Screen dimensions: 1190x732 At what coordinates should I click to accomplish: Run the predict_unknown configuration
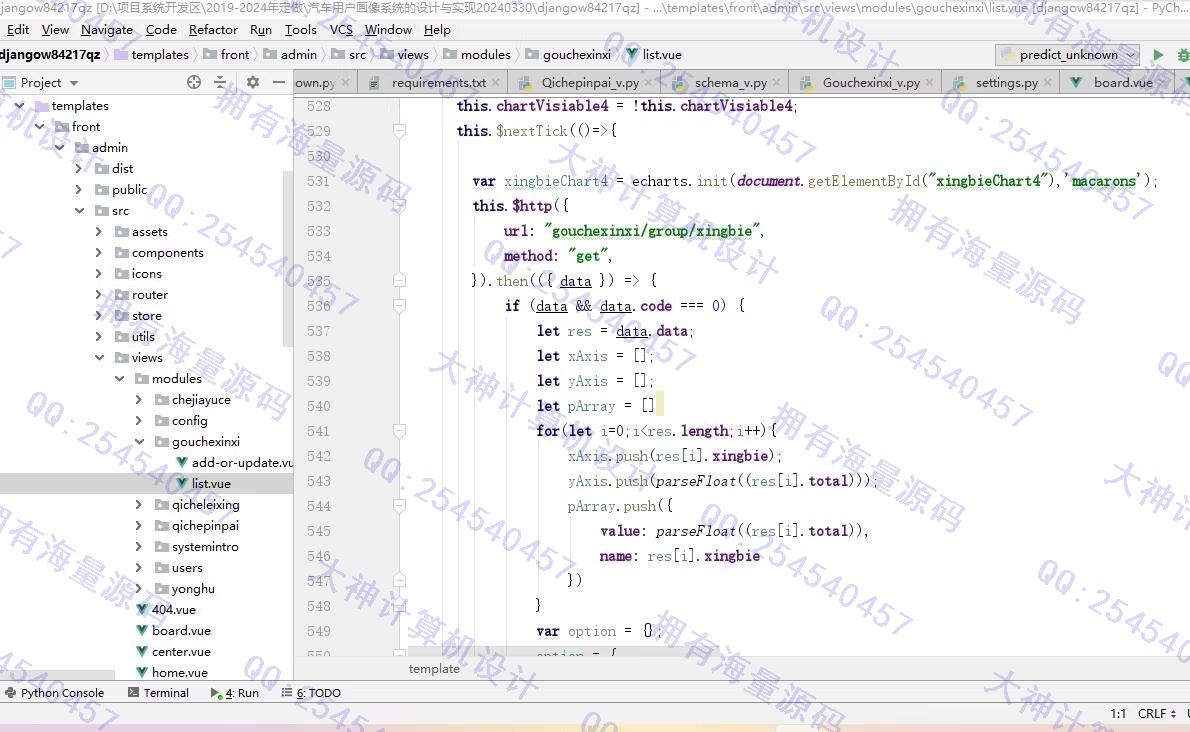1158,55
